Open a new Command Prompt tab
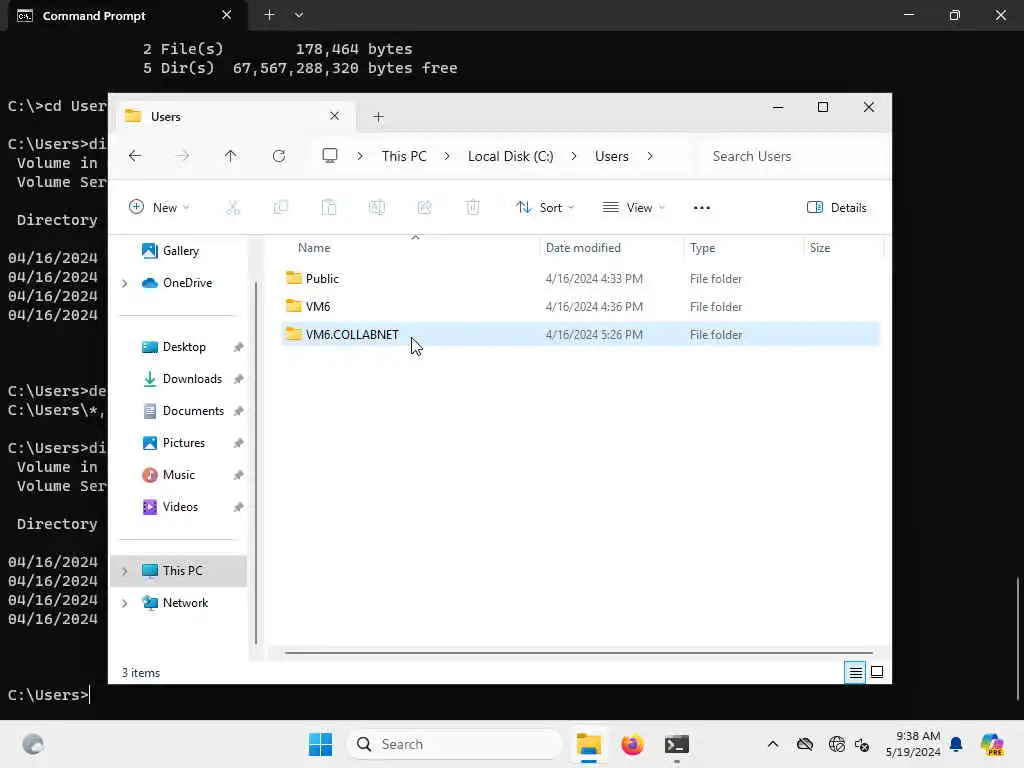The width and height of the screenshot is (1024, 768). pyautogui.click(x=269, y=15)
